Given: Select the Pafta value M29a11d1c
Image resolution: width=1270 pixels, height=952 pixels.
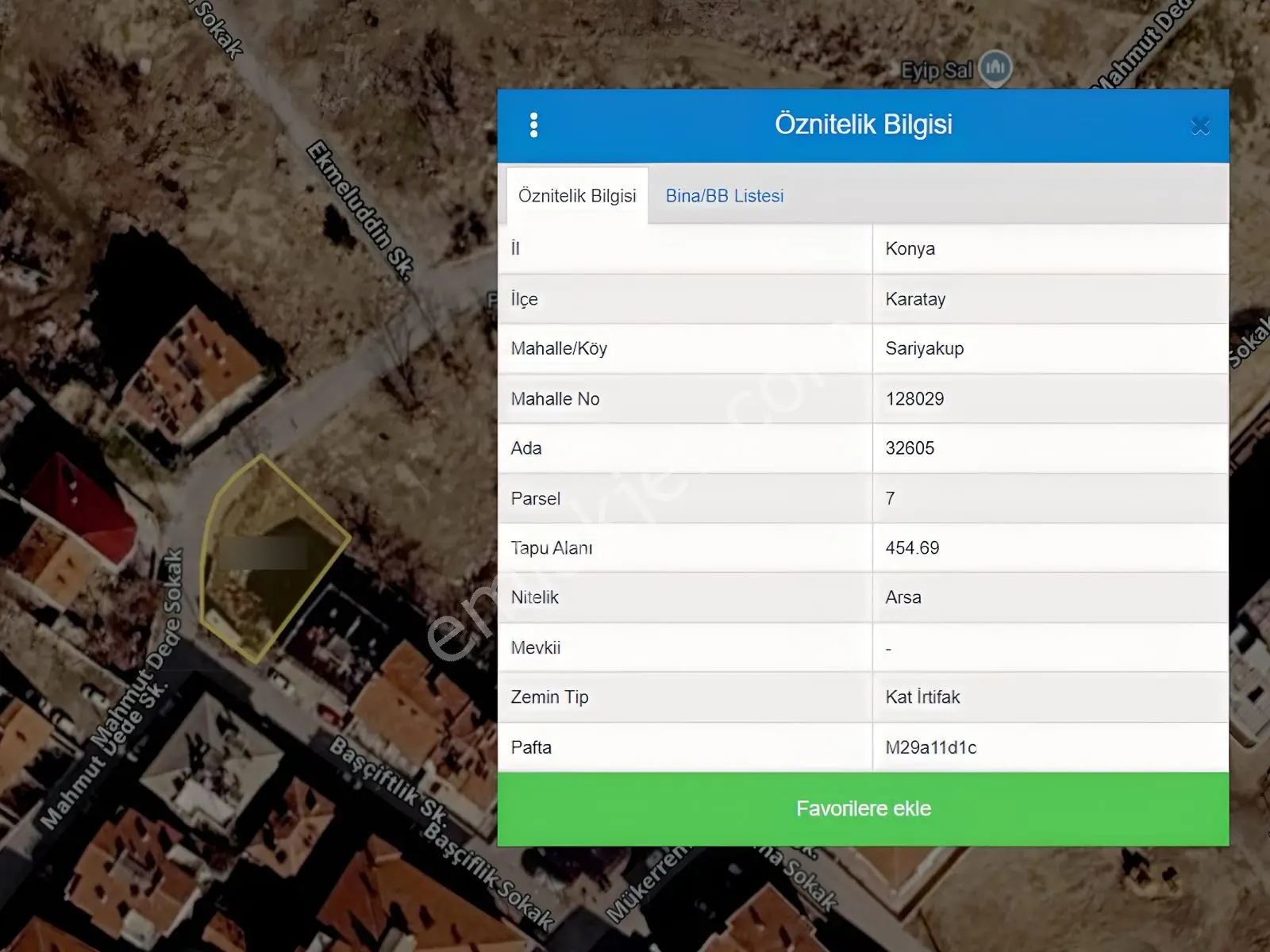Looking at the screenshot, I should click(x=930, y=747).
